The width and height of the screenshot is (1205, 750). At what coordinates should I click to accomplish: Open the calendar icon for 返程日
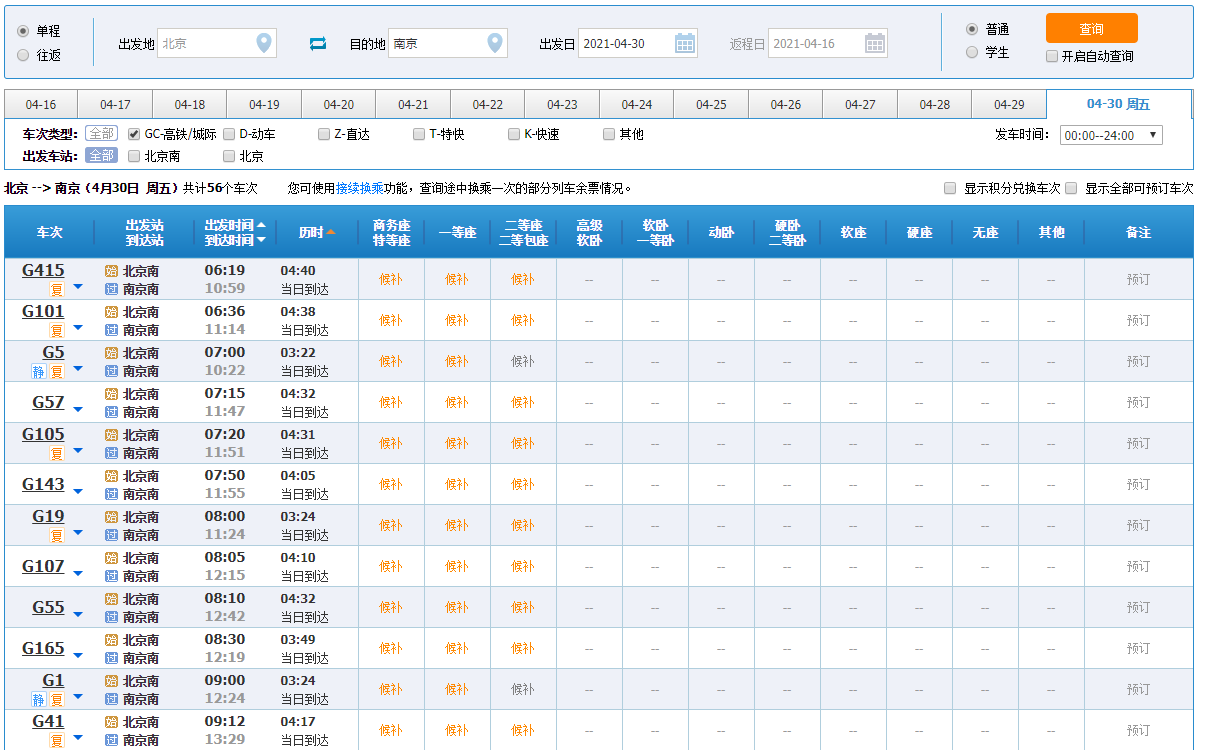874,43
